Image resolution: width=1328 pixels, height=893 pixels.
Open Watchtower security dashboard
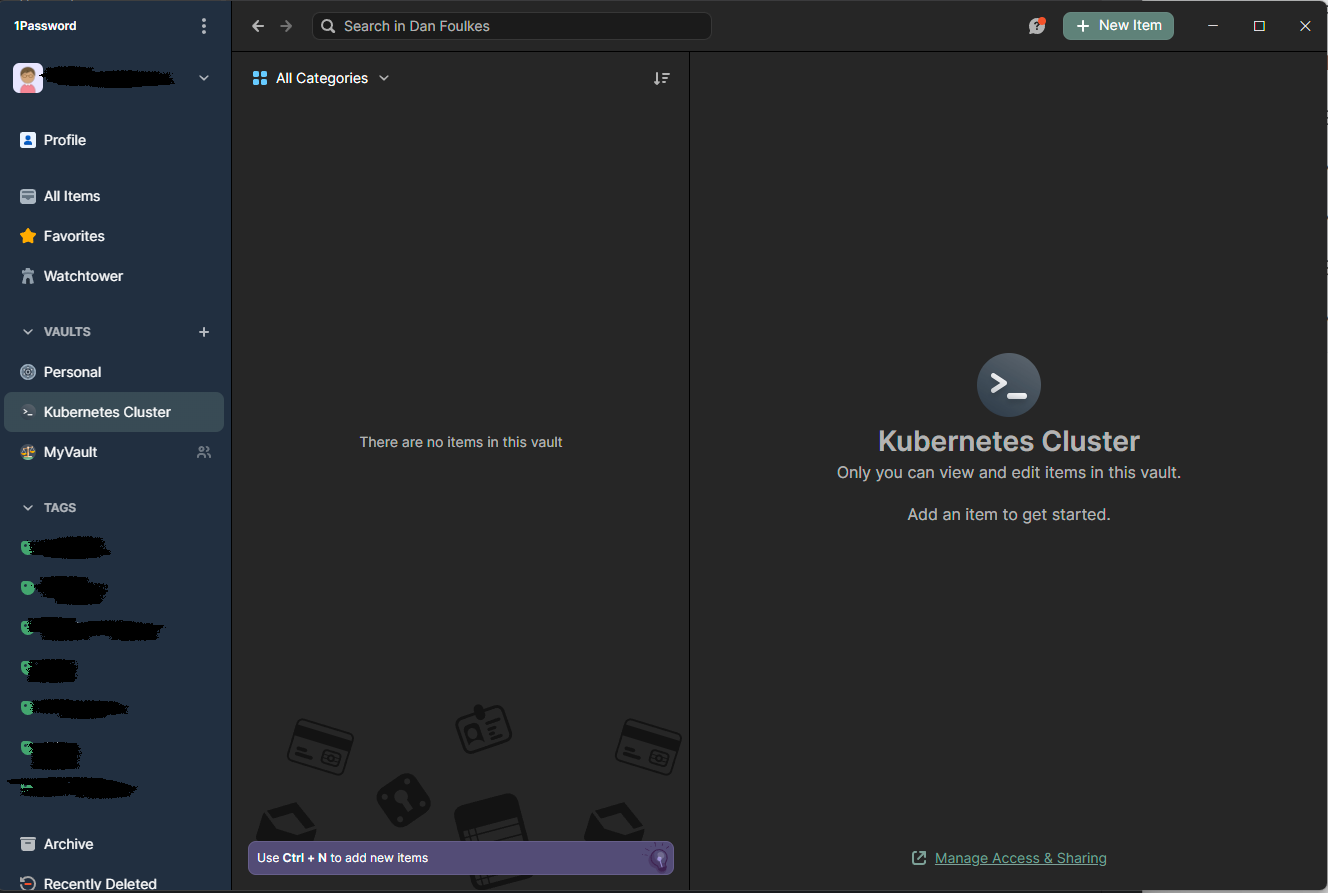(x=82, y=276)
